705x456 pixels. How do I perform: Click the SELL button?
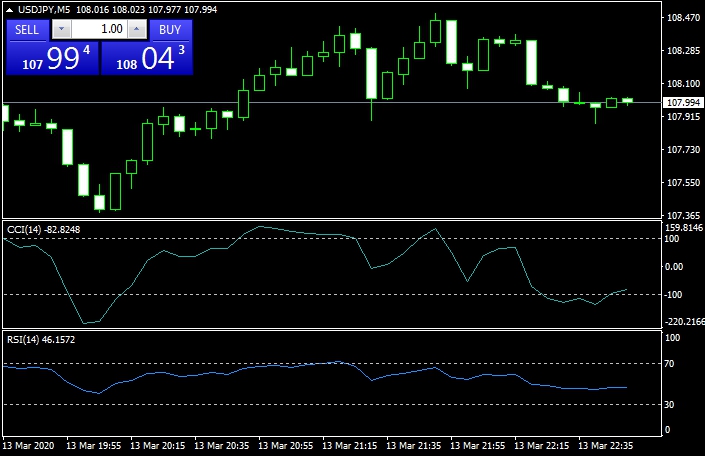pos(27,30)
